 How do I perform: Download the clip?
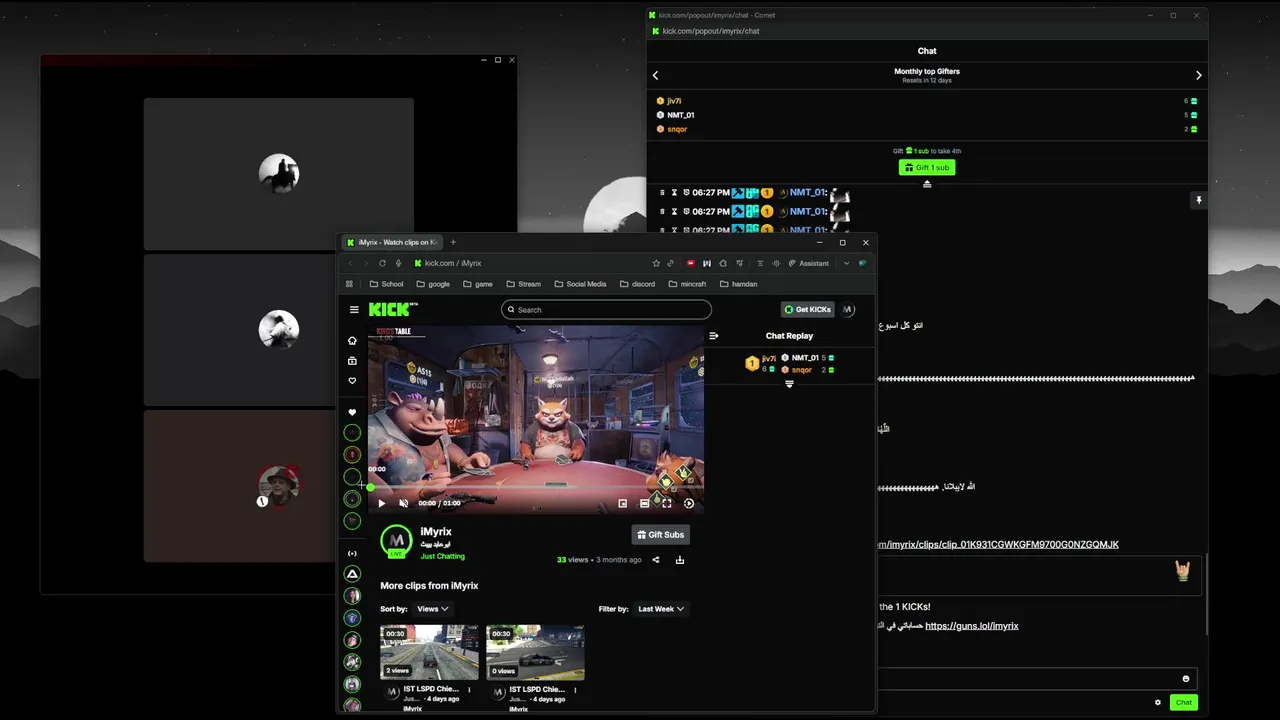point(680,560)
